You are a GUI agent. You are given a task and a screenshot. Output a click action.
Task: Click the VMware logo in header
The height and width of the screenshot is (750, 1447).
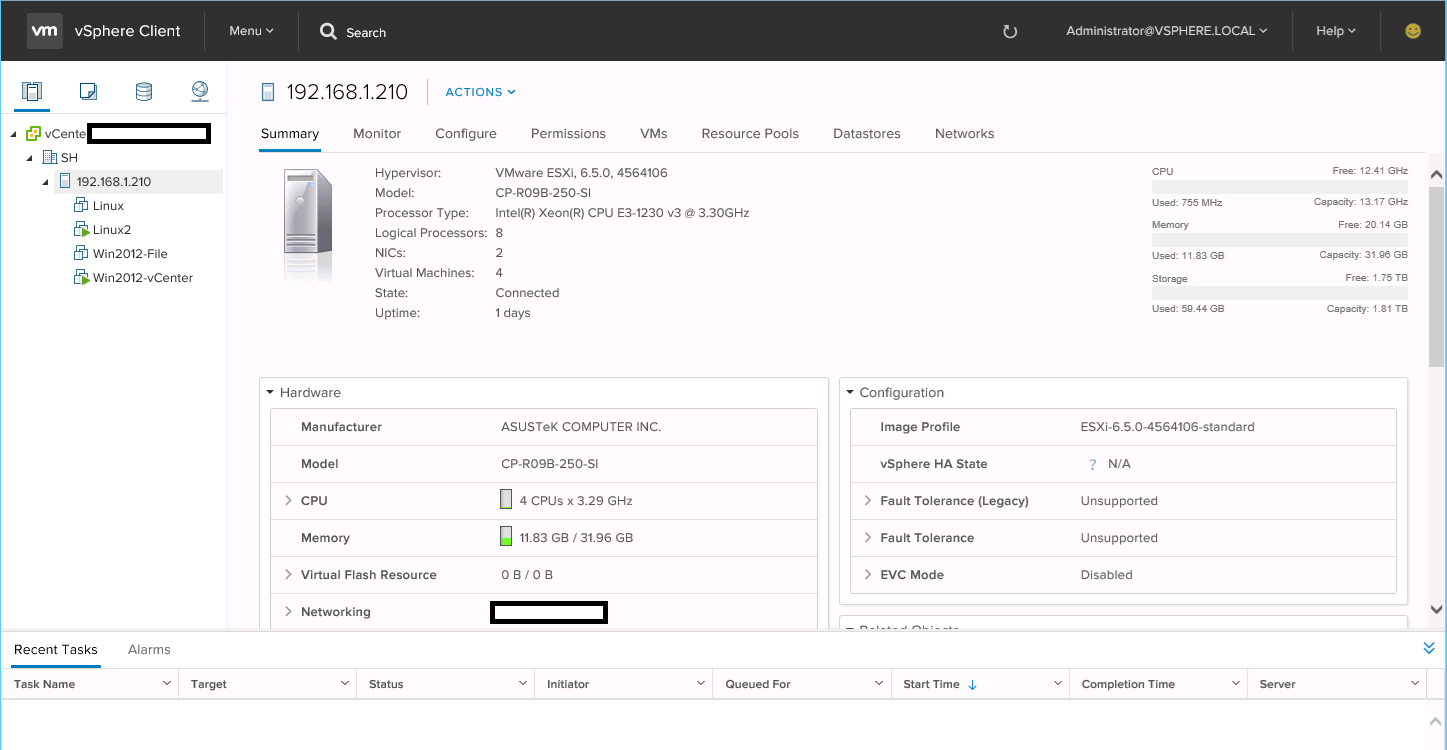pyautogui.click(x=44, y=31)
